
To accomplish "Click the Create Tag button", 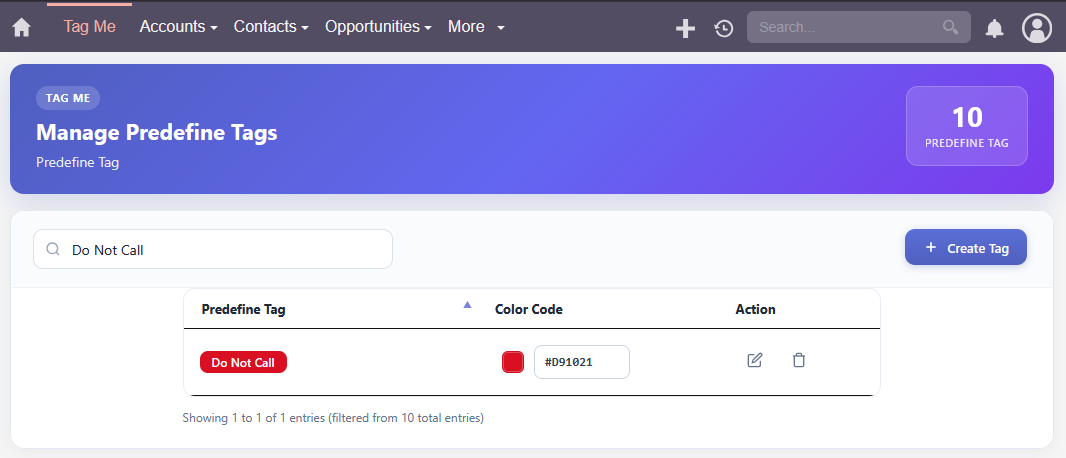I will pyautogui.click(x=965, y=247).
